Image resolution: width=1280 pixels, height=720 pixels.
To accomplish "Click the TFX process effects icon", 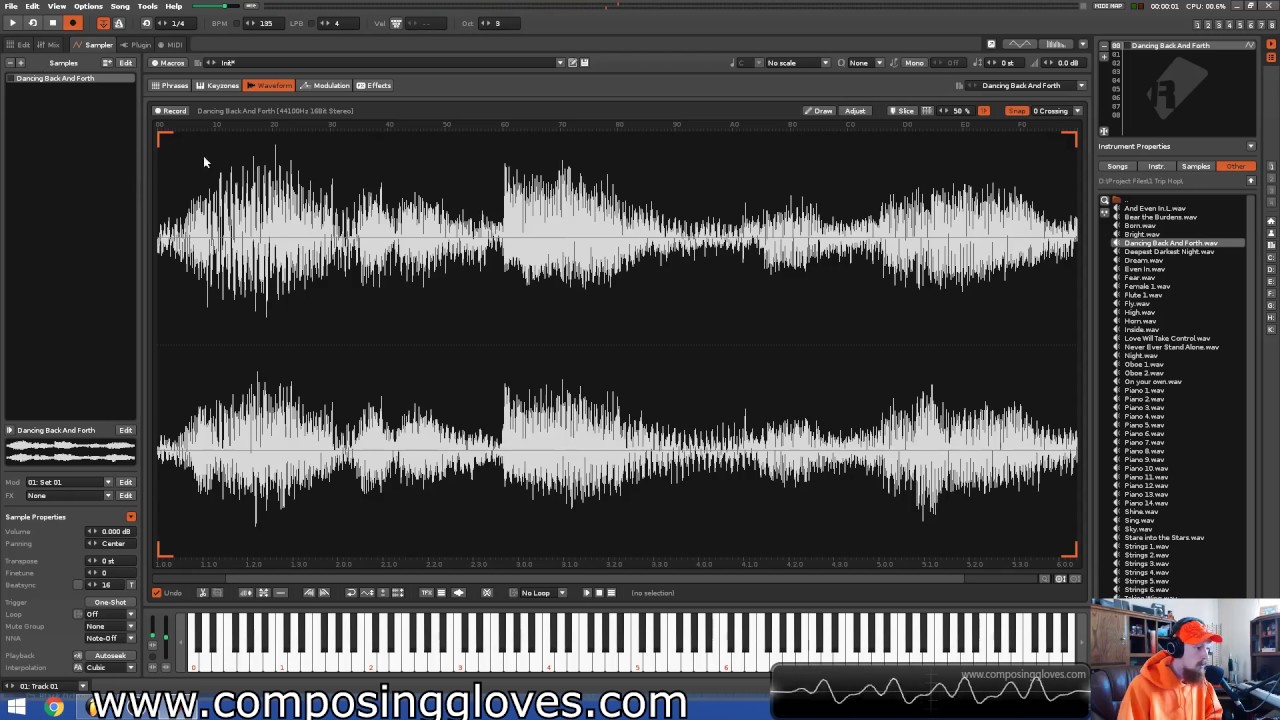I will pyautogui.click(x=427, y=593).
